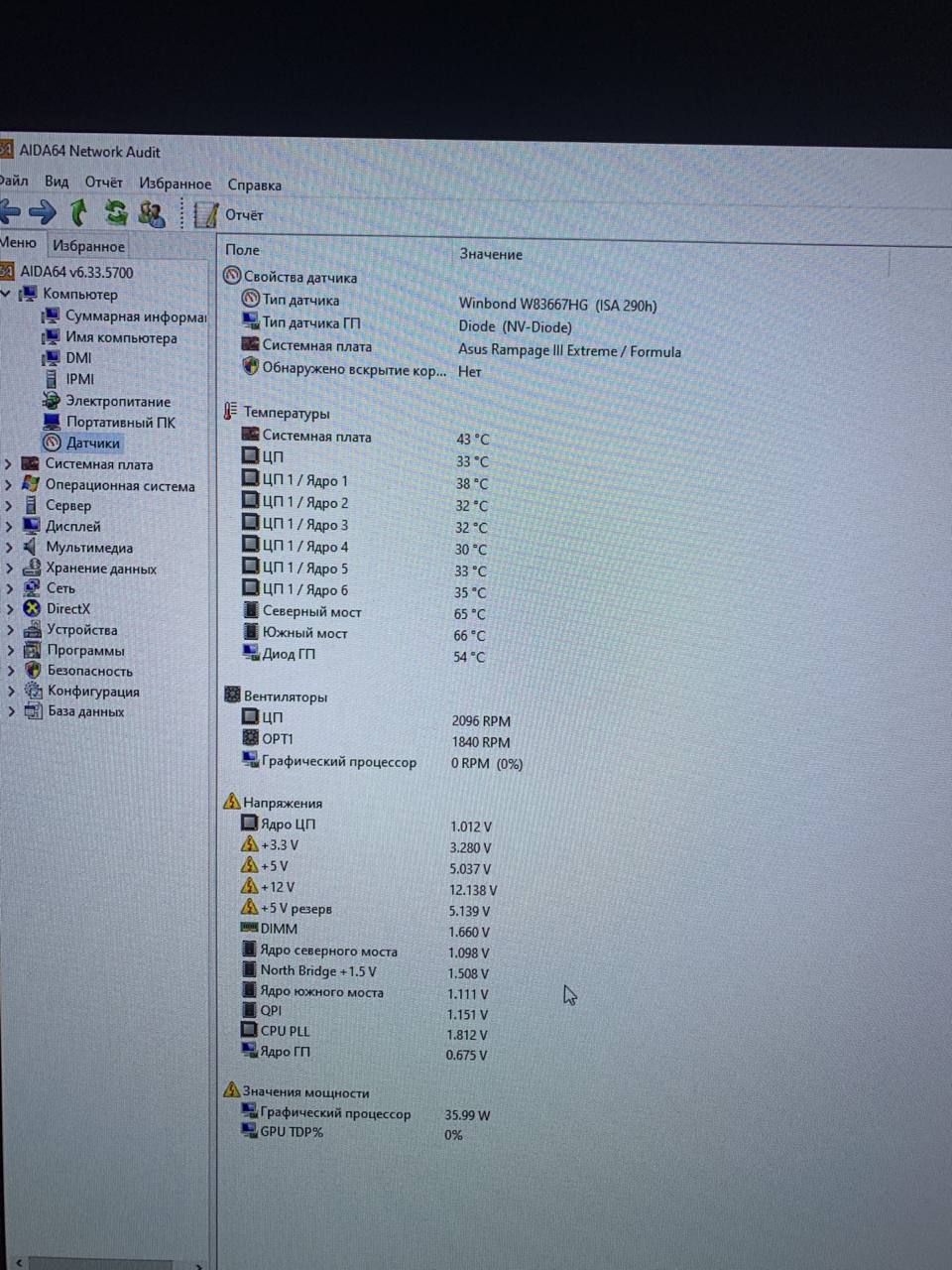Viewport: 952px width, 1270px height.
Task: Click the Устройства tree icon
Action: [32, 630]
